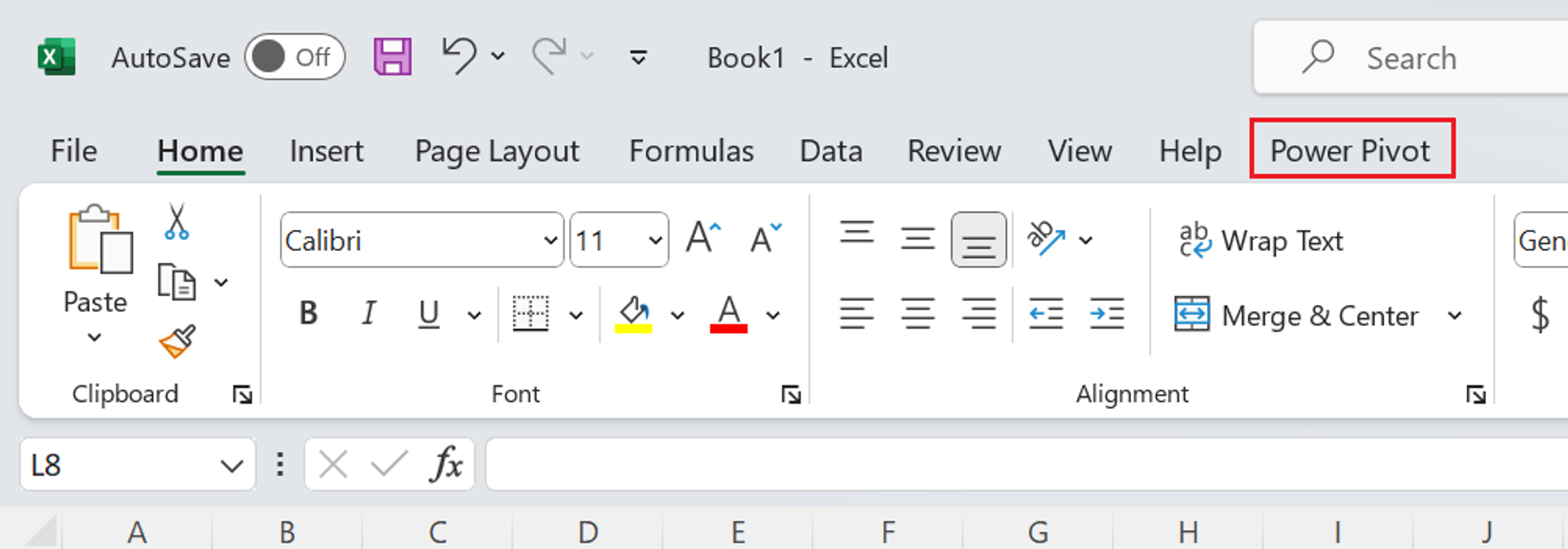The width and height of the screenshot is (1568, 549).
Task: Apply borders with the Borders icon
Action: tap(530, 314)
